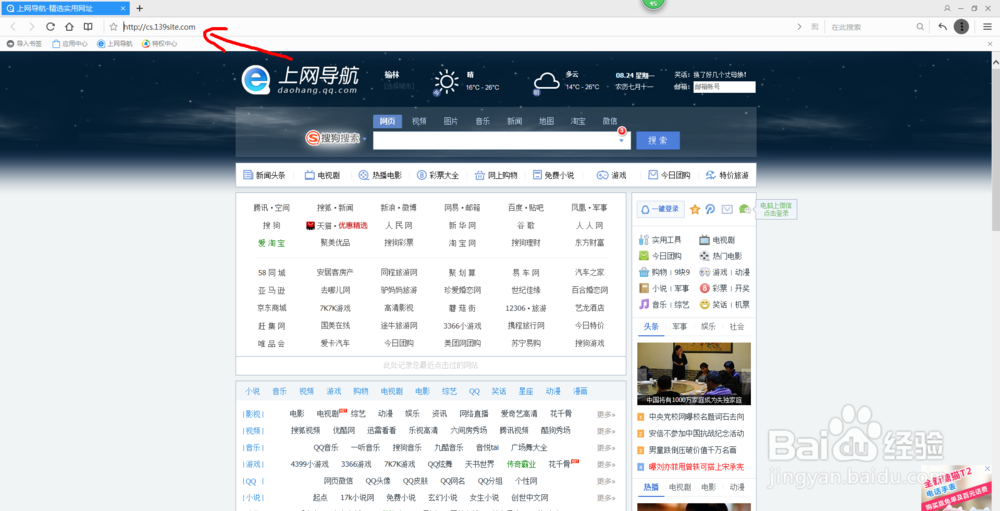This screenshot has width=1000, height=511.
Task: Bookmark page with star icon
Action: coord(114,27)
